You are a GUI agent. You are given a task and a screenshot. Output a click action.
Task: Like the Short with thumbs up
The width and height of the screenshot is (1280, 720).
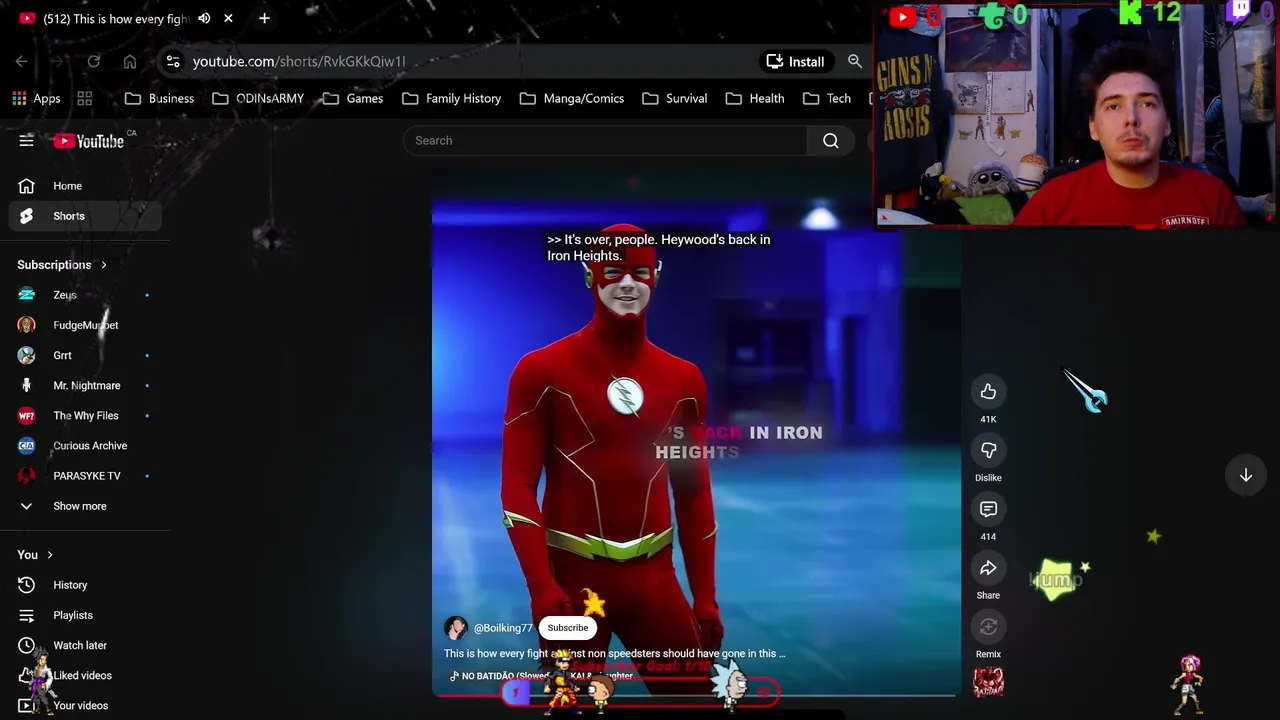pyautogui.click(x=988, y=392)
